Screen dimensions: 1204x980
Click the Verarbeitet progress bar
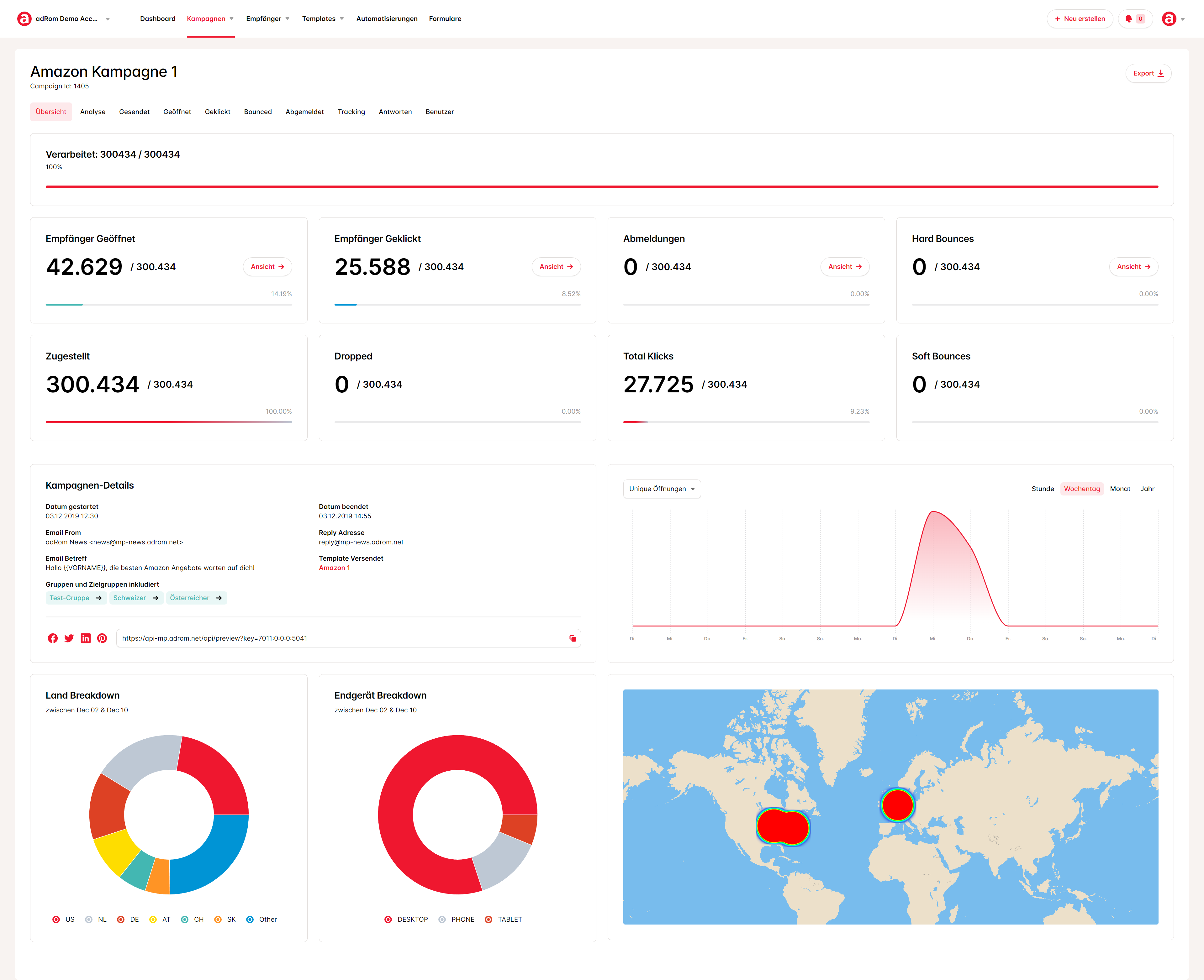click(602, 186)
